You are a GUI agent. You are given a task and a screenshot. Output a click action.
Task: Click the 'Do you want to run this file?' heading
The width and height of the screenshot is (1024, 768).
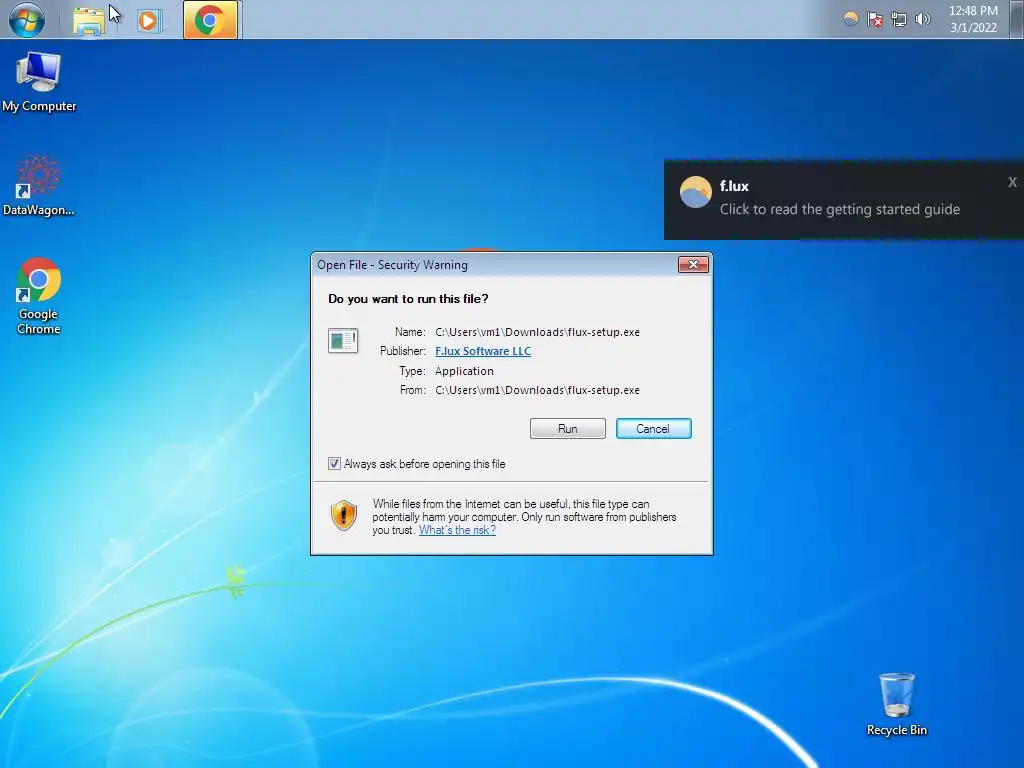pos(408,298)
